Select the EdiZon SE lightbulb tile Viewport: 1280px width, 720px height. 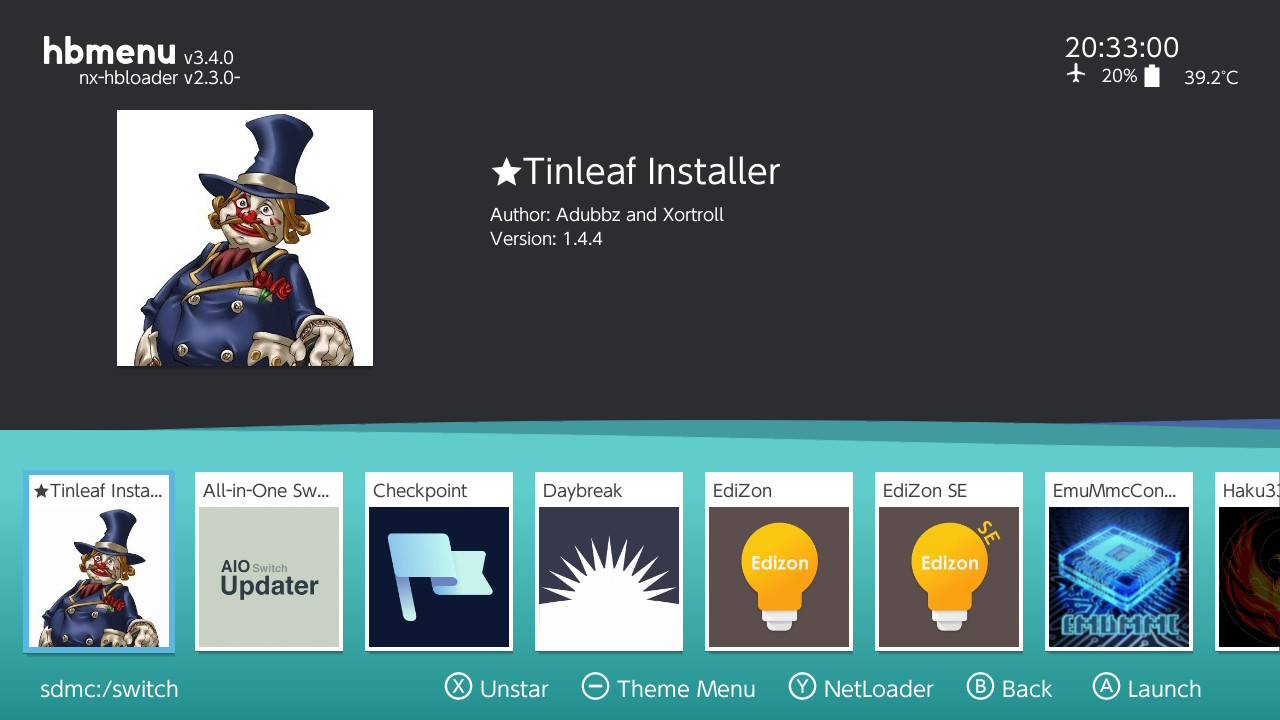949,562
